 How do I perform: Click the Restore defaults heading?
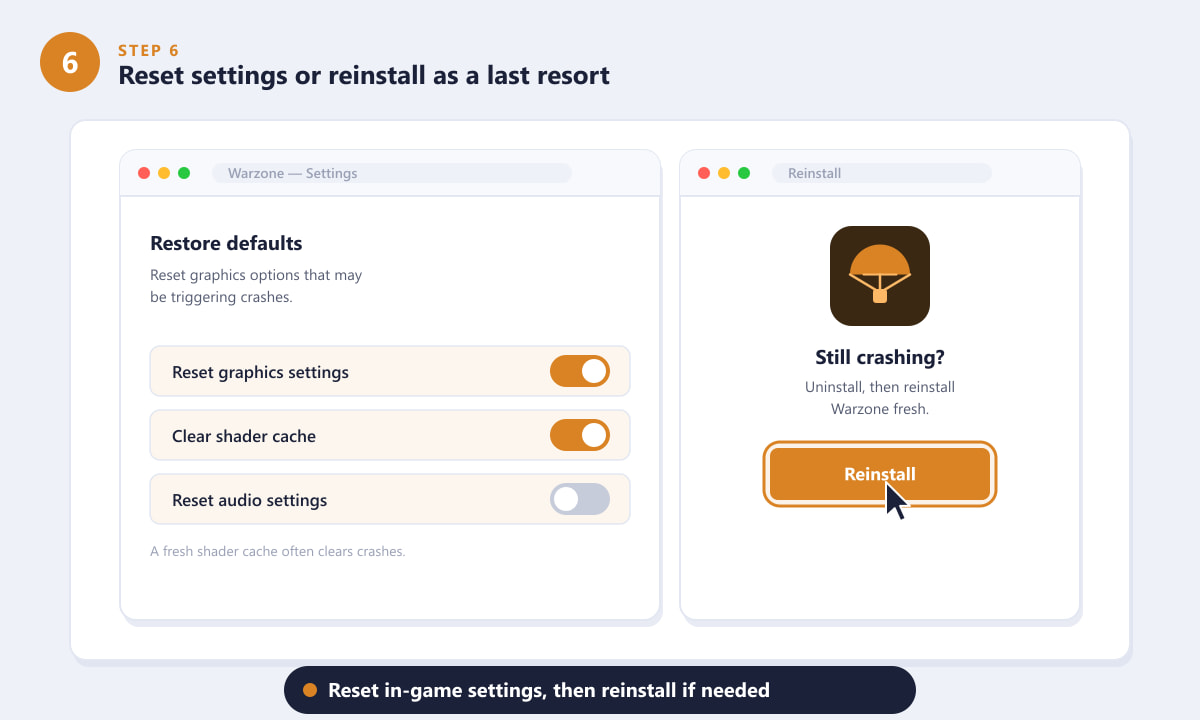[226, 243]
